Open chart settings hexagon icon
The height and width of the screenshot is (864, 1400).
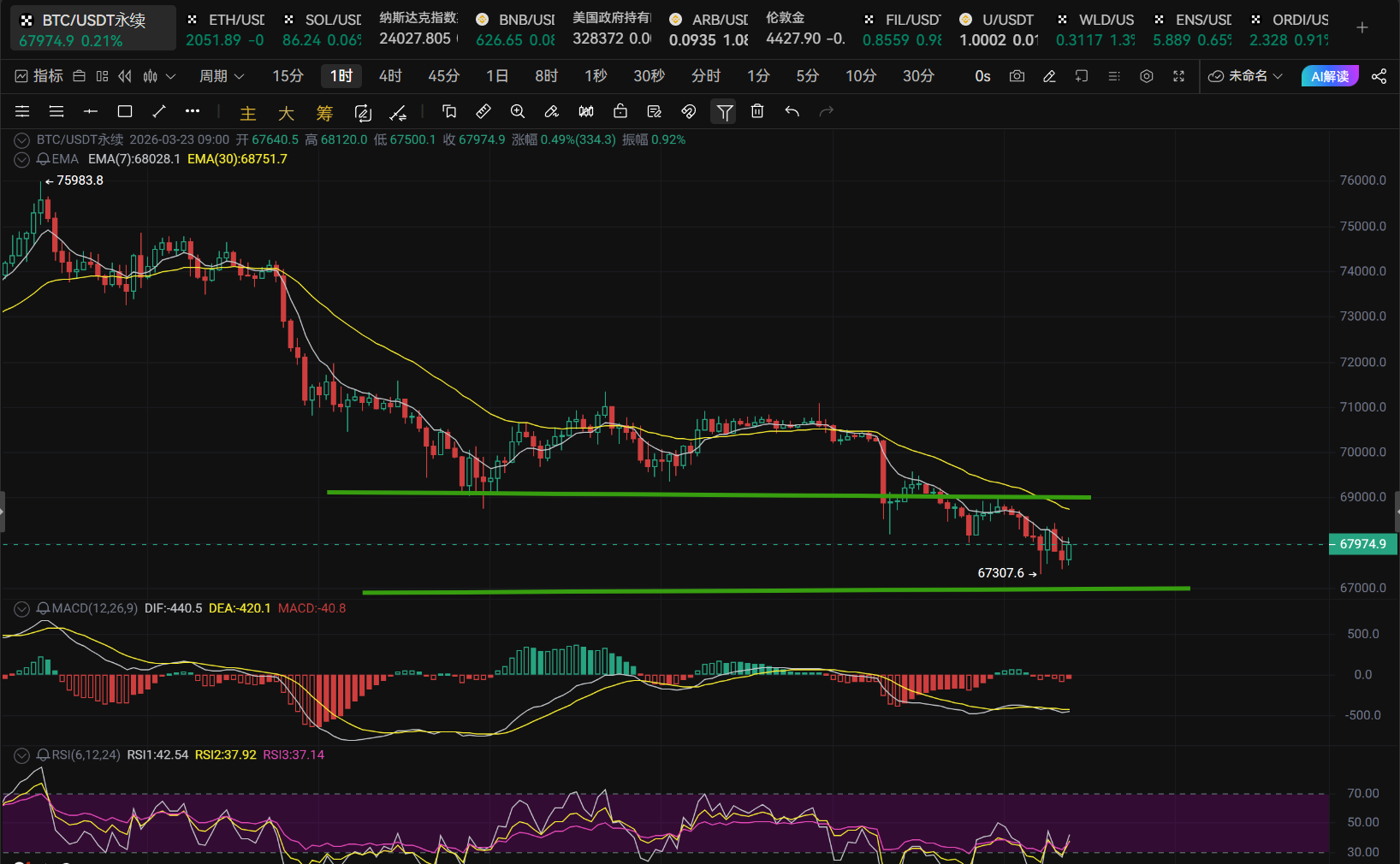click(x=1147, y=76)
